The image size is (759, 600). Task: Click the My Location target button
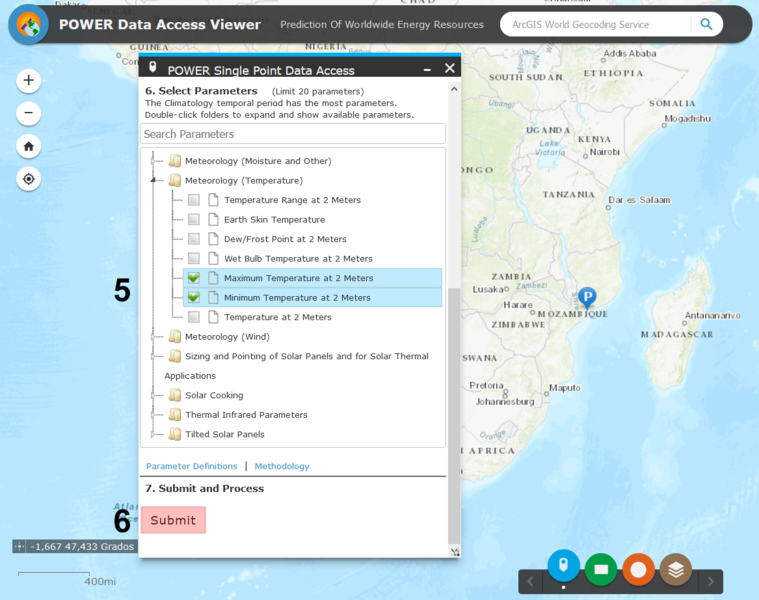(x=29, y=179)
